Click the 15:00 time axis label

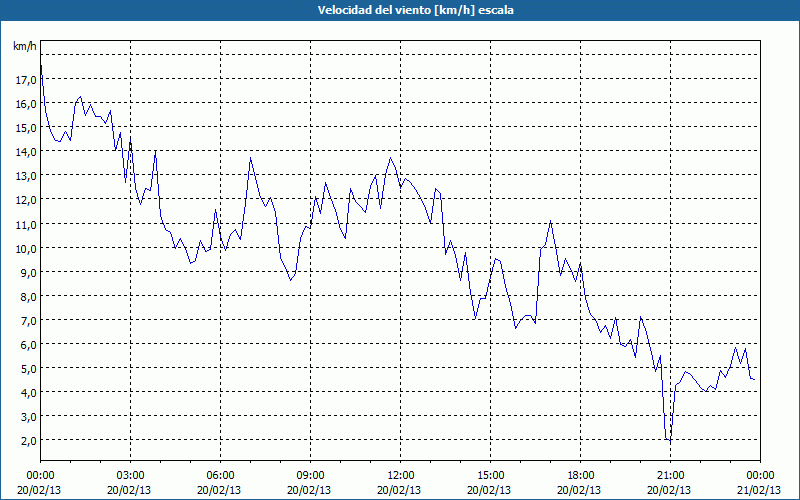(x=490, y=476)
